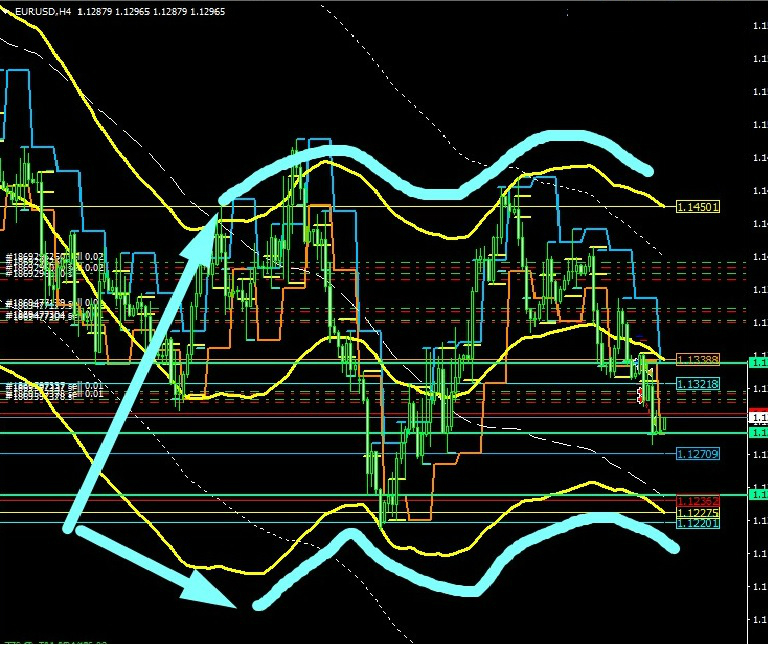This screenshot has width=768, height=645.
Task: Click the 1.12275 yellow price label
Action: coord(697,512)
